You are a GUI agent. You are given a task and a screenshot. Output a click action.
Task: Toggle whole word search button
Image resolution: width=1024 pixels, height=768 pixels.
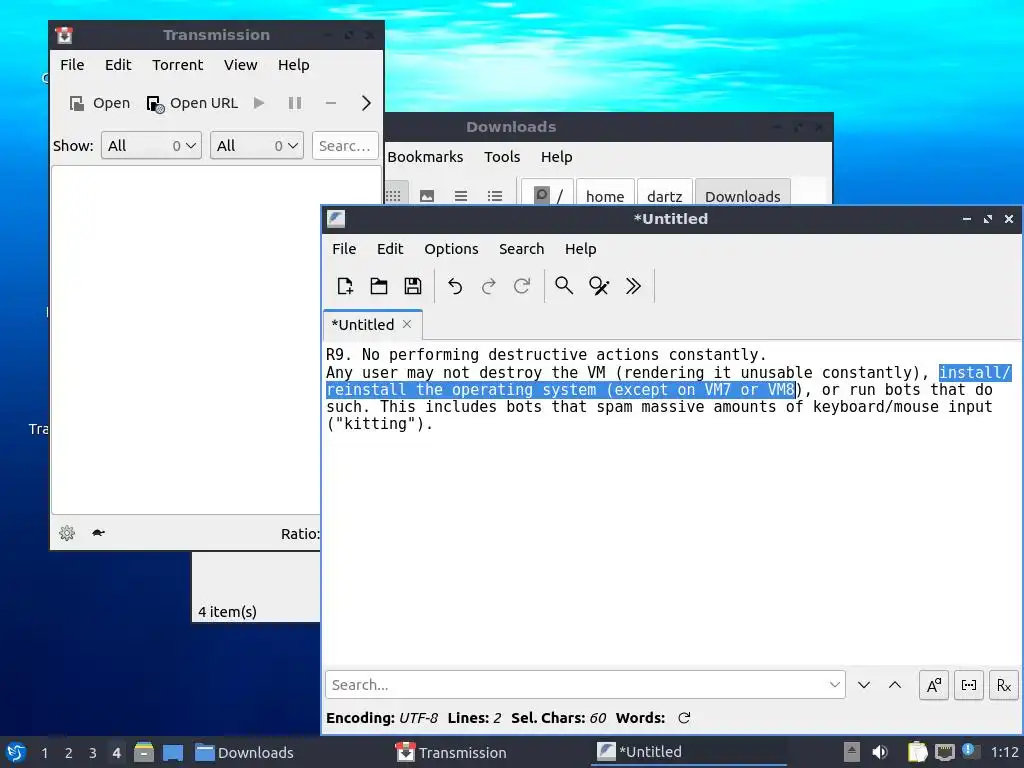click(x=969, y=685)
